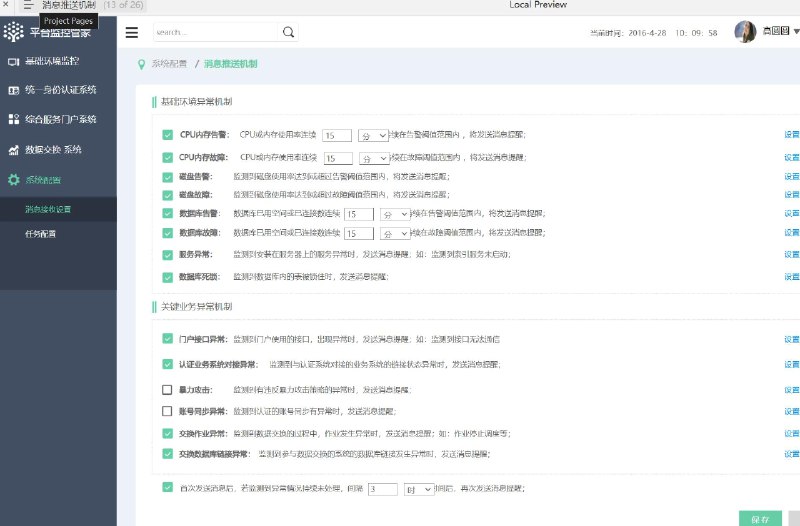Click 设置 link in 磁盘告警 row
The image size is (800, 526).
pyautogui.click(x=792, y=177)
